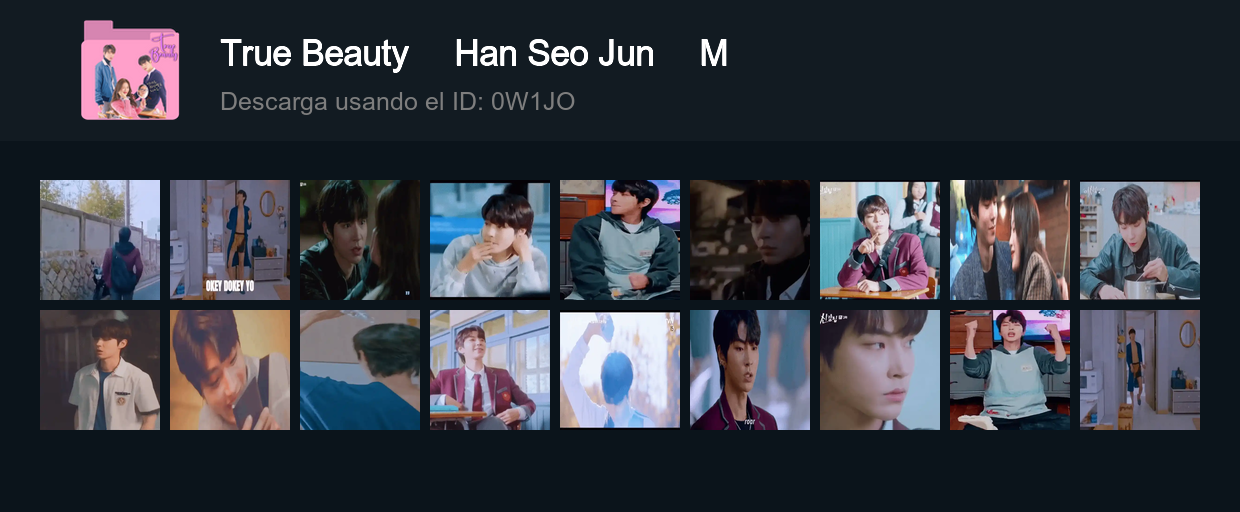The height and width of the screenshot is (512, 1240).
Task: Click the Han Seo Jun title text
Action: (x=554, y=54)
